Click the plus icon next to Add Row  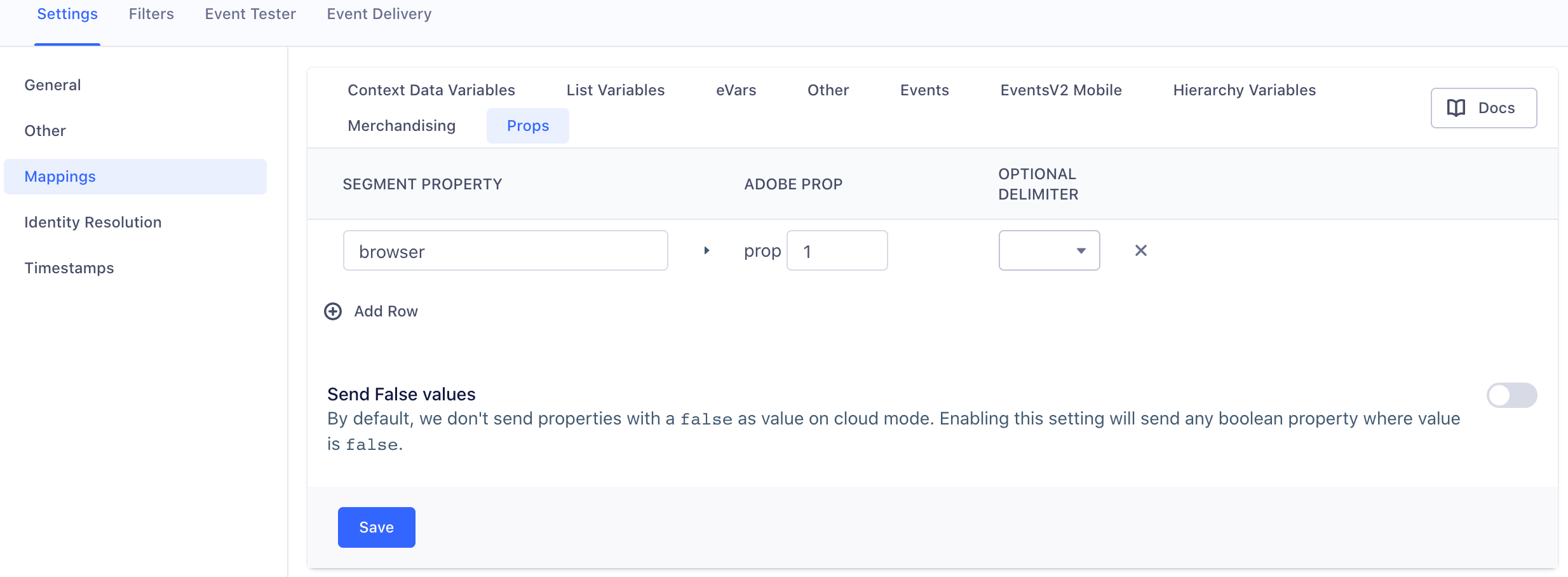[x=333, y=311]
